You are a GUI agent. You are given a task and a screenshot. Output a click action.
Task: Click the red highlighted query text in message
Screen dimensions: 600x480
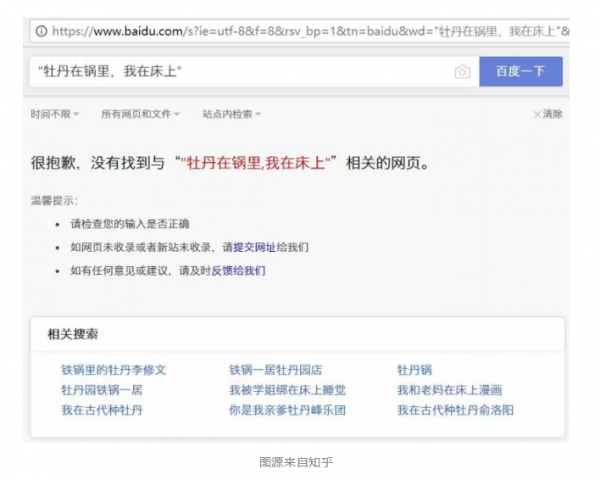[x=255, y=163]
